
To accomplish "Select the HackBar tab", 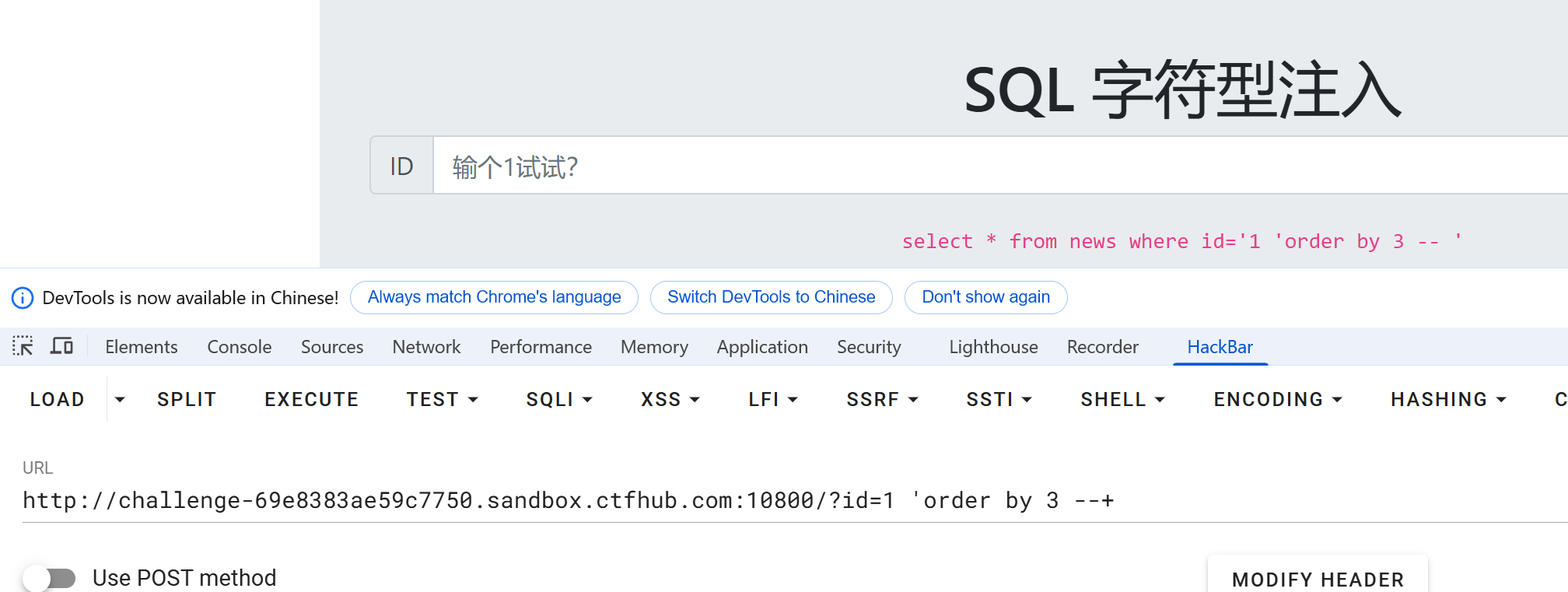I will 1220,347.
